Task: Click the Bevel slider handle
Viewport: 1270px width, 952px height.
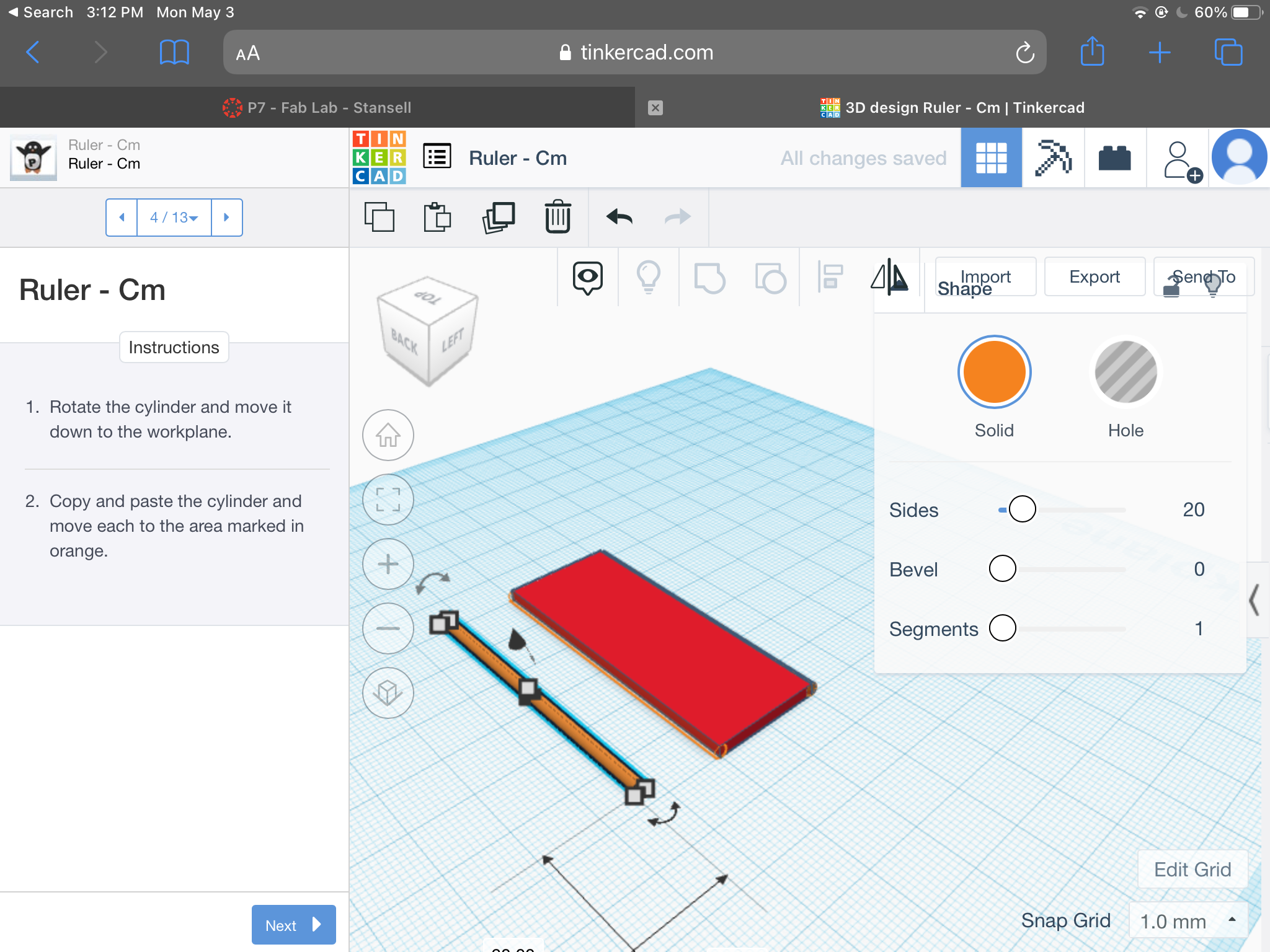Action: (1002, 568)
